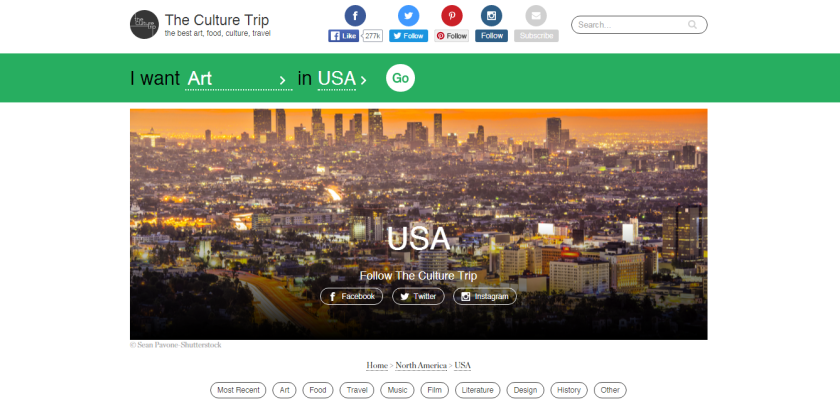Click the Pinterest Follow button
The image size is (840, 409).
coord(452,36)
